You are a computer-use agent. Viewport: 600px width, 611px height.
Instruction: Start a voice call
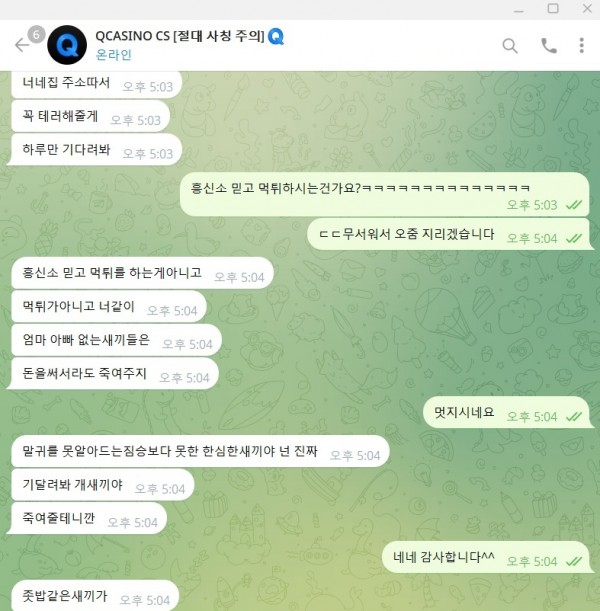[549, 46]
